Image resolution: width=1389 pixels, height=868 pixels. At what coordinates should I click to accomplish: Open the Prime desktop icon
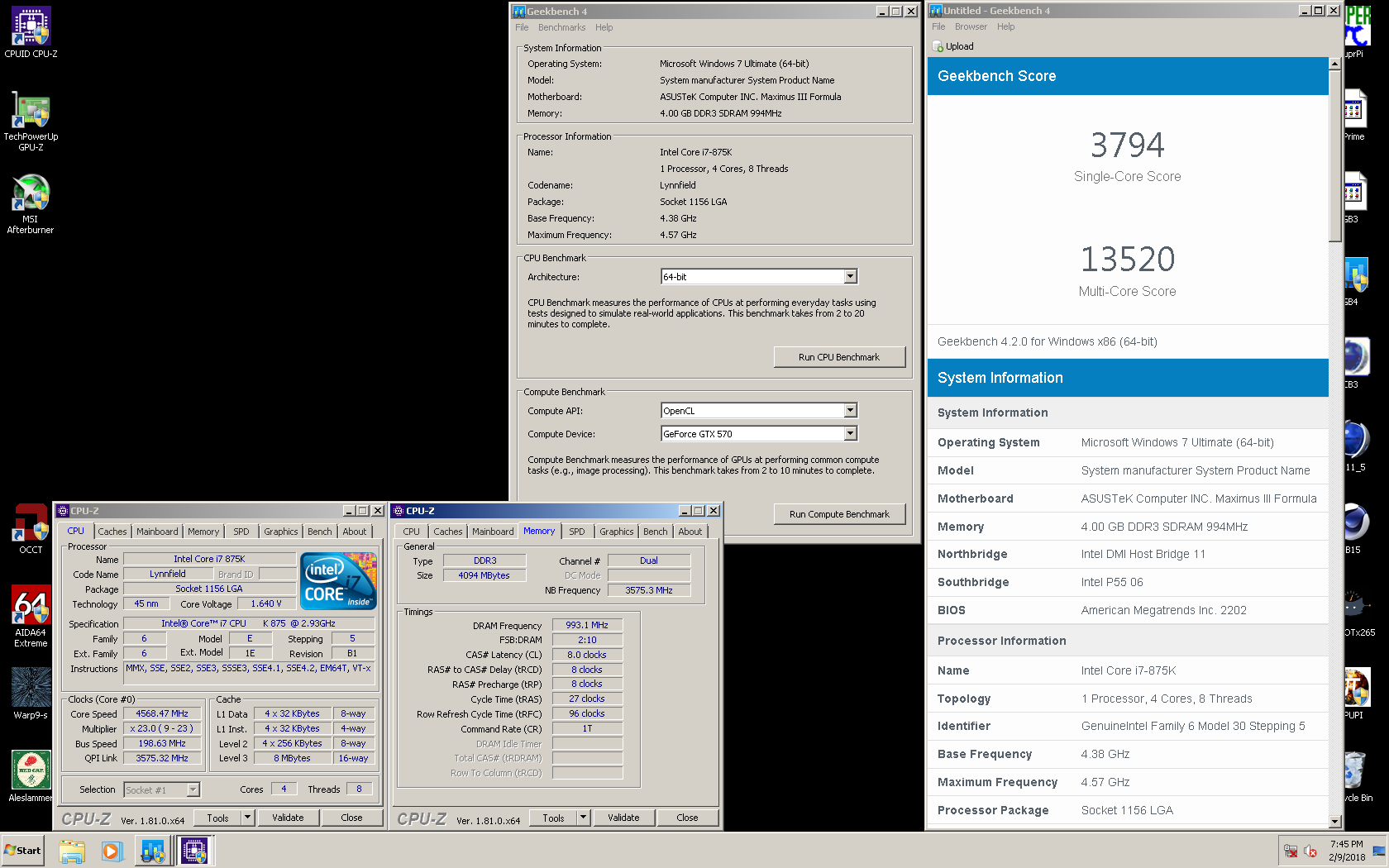click(1354, 116)
